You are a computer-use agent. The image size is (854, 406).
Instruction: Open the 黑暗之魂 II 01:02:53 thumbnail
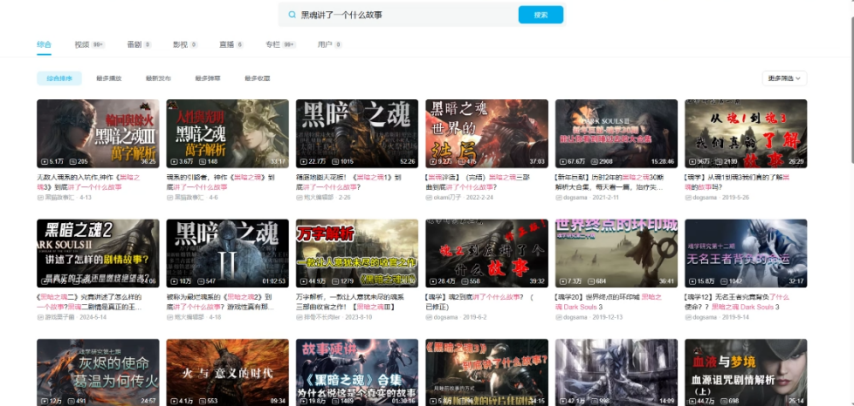click(x=228, y=253)
